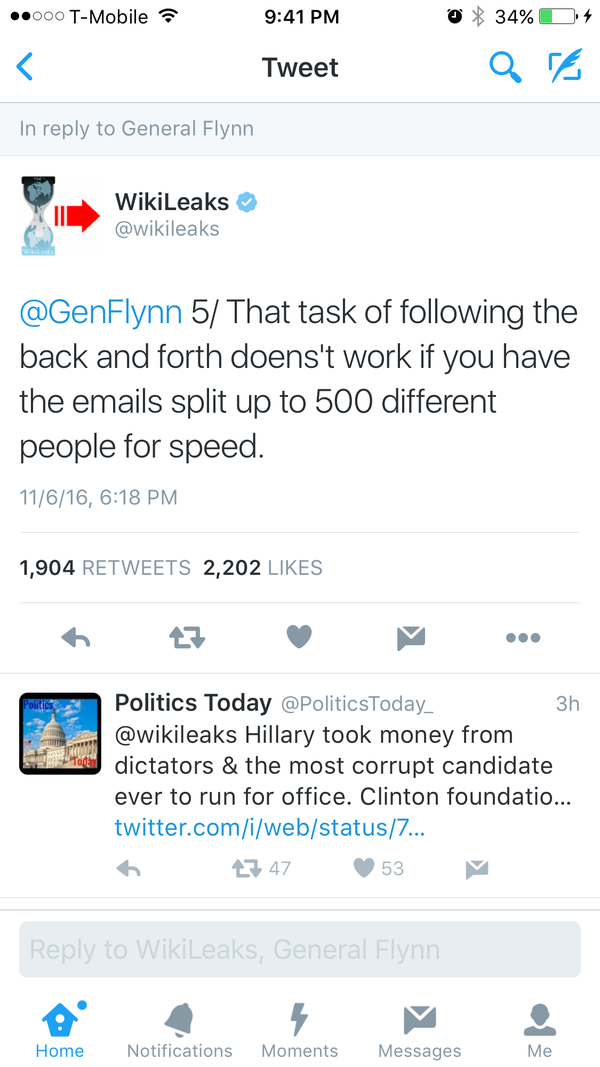
Task: Tap the Reply to WikiLeaks input field
Action: coord(300,949)
